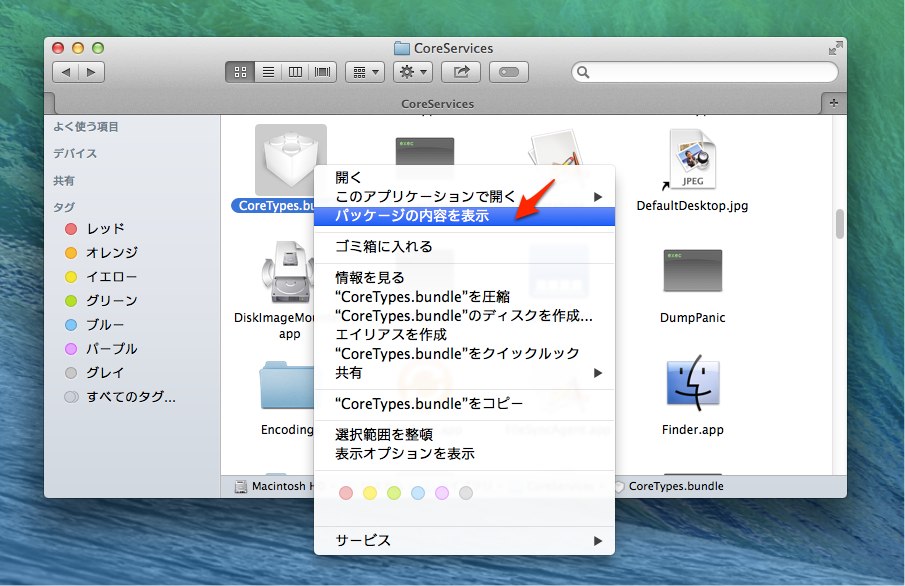Click デバイス sidebar heading
Screen dimensions: 905x586
point(75,154)
